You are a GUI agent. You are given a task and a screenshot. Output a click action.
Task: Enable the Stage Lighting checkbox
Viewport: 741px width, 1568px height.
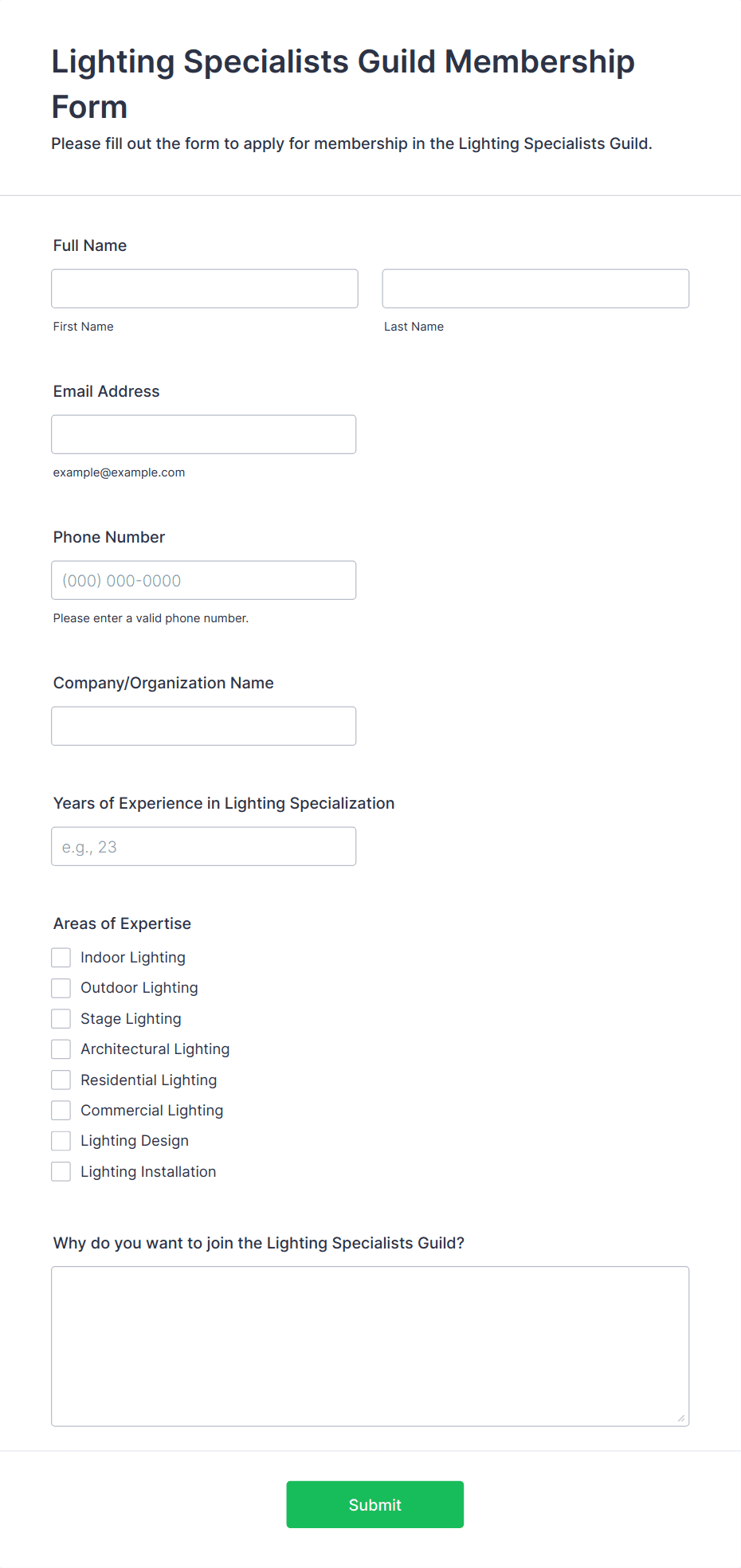(x=61, y=1019)
